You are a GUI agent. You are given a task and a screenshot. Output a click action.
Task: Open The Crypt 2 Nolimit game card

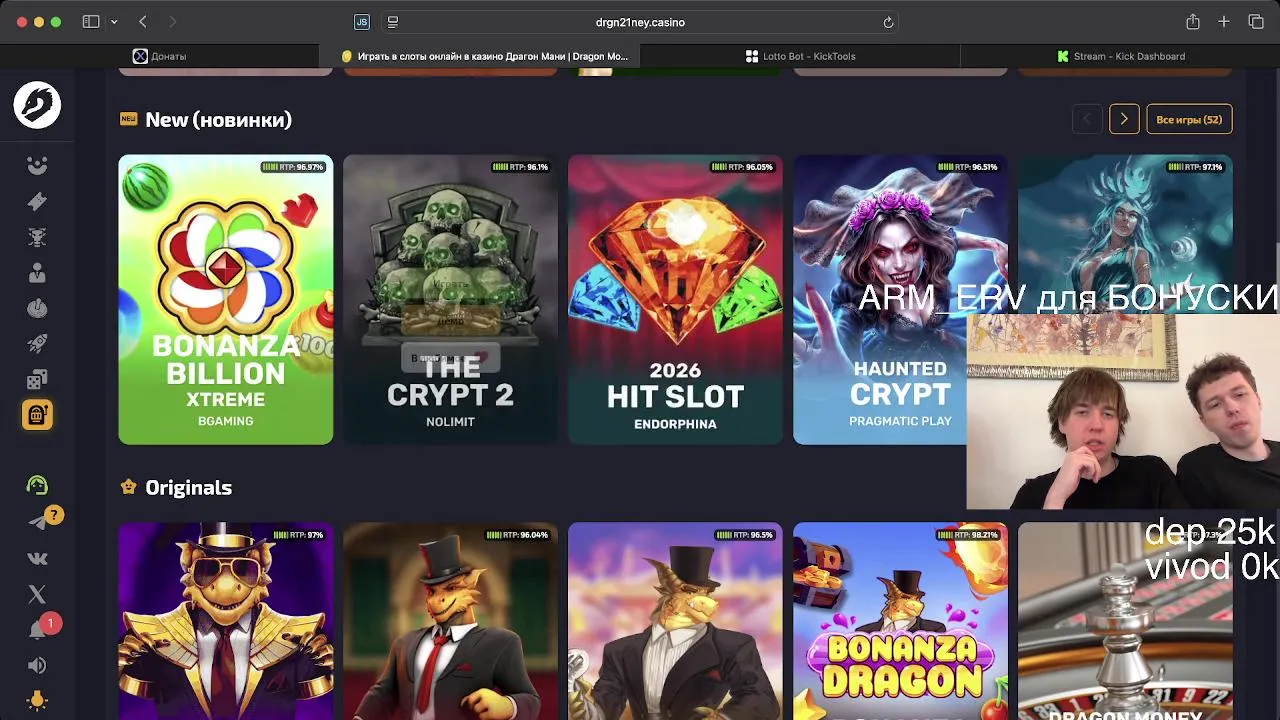[450, 299]
